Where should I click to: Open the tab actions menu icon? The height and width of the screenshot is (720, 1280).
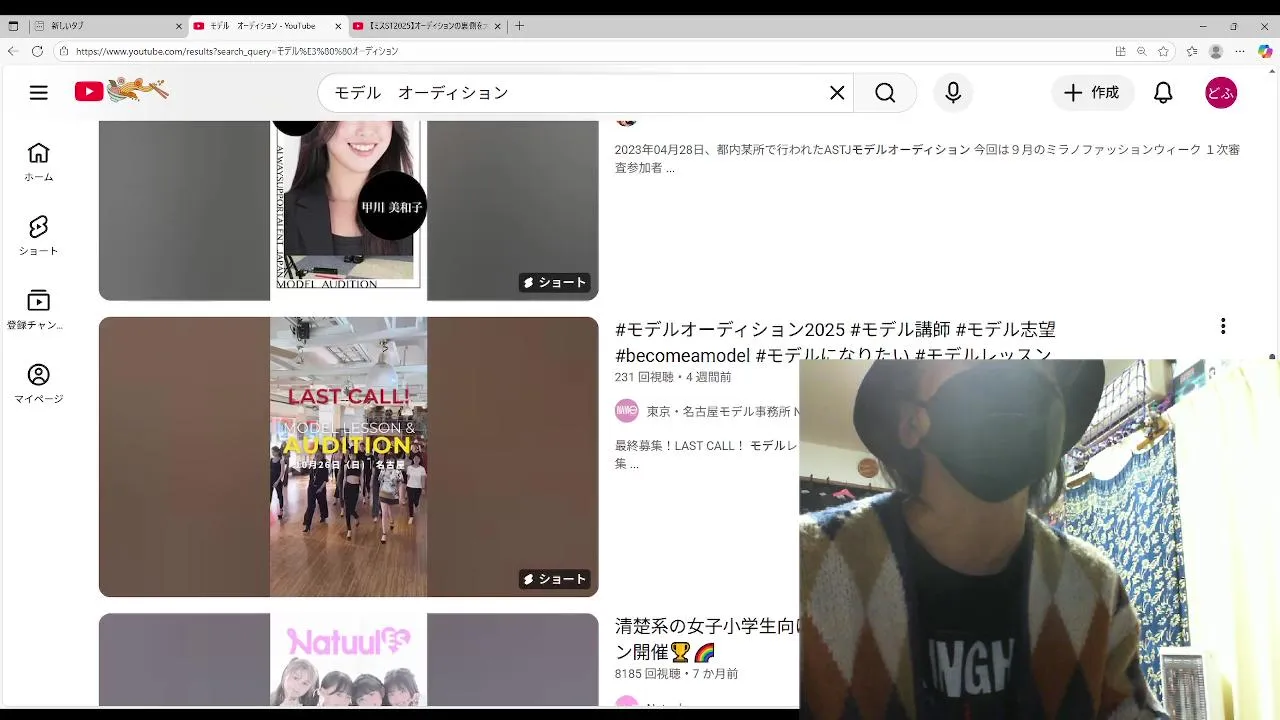click(13, 26)
